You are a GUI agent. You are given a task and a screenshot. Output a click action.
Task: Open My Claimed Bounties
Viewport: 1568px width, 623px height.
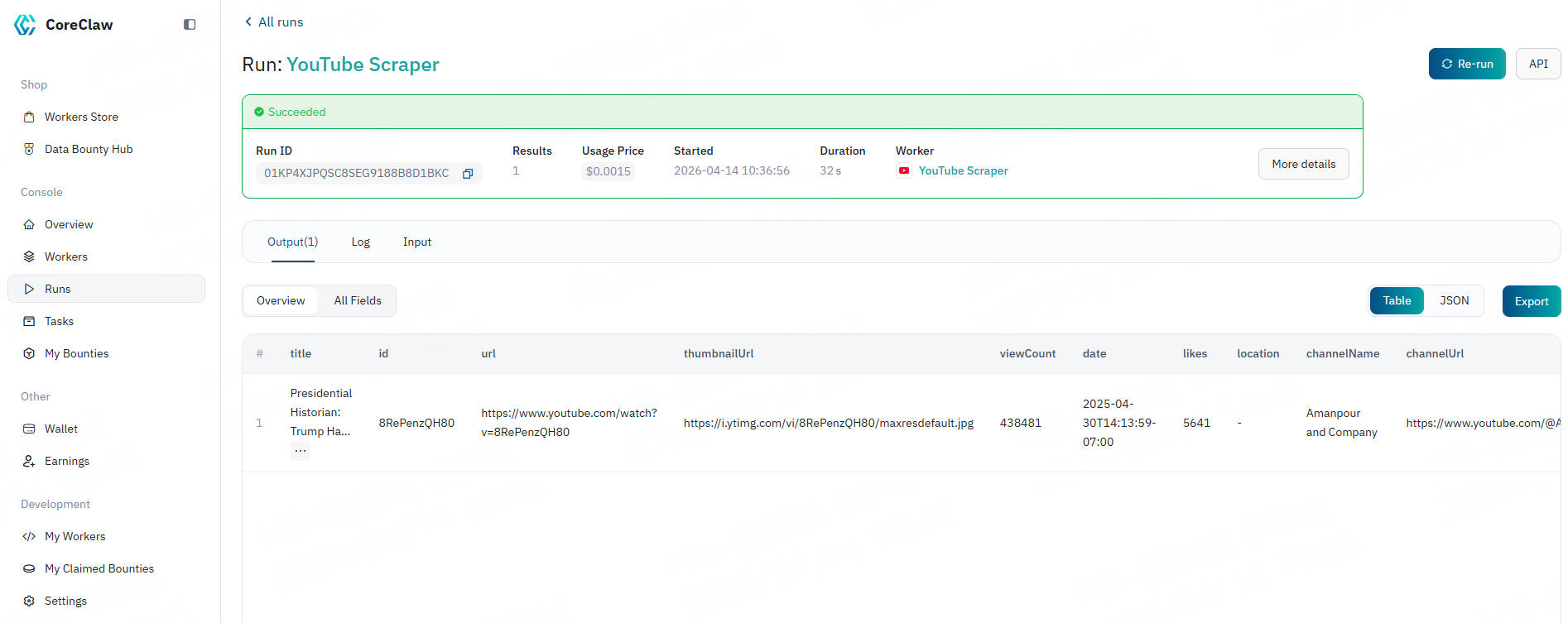click(x=99, y=568)
